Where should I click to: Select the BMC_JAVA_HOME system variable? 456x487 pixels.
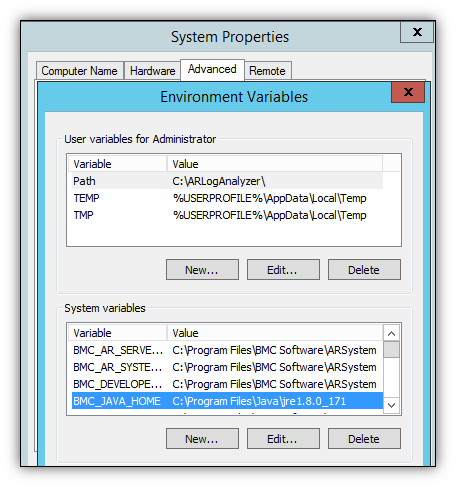tap(227, 401)
